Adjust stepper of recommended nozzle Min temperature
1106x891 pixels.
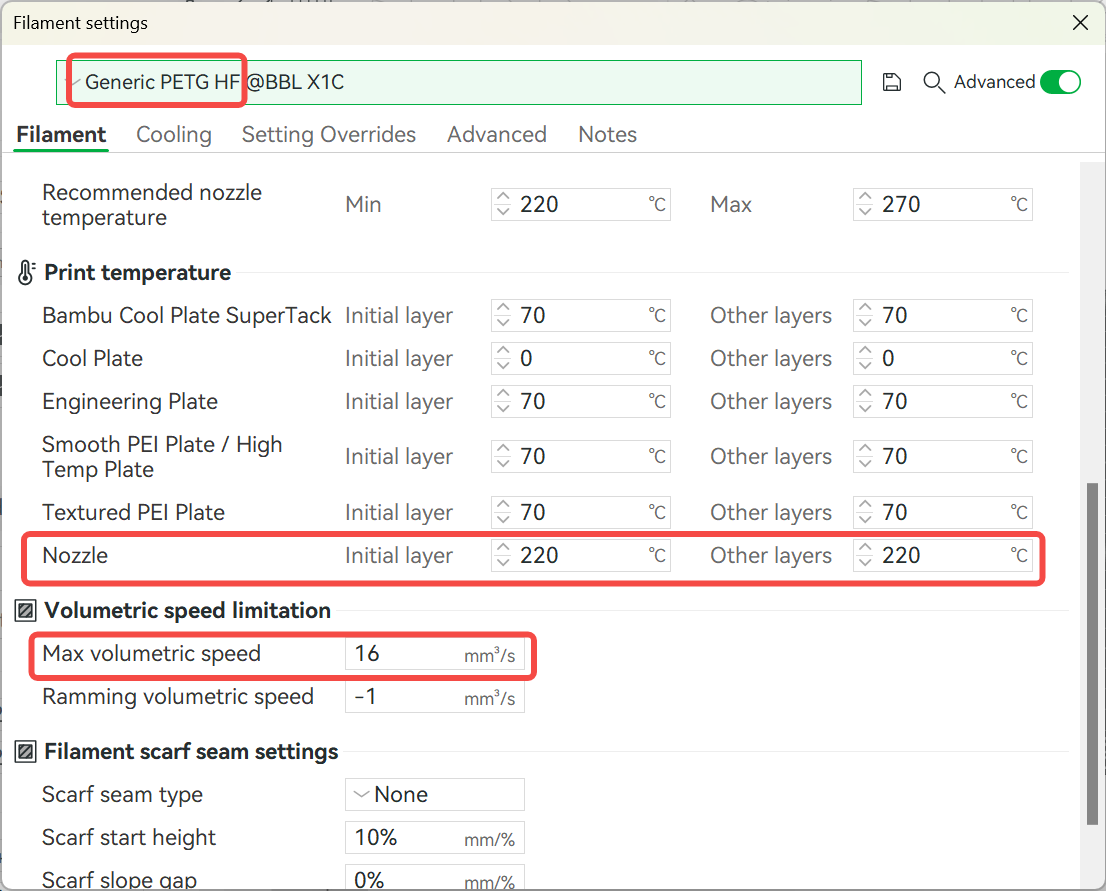coord(503,205)
